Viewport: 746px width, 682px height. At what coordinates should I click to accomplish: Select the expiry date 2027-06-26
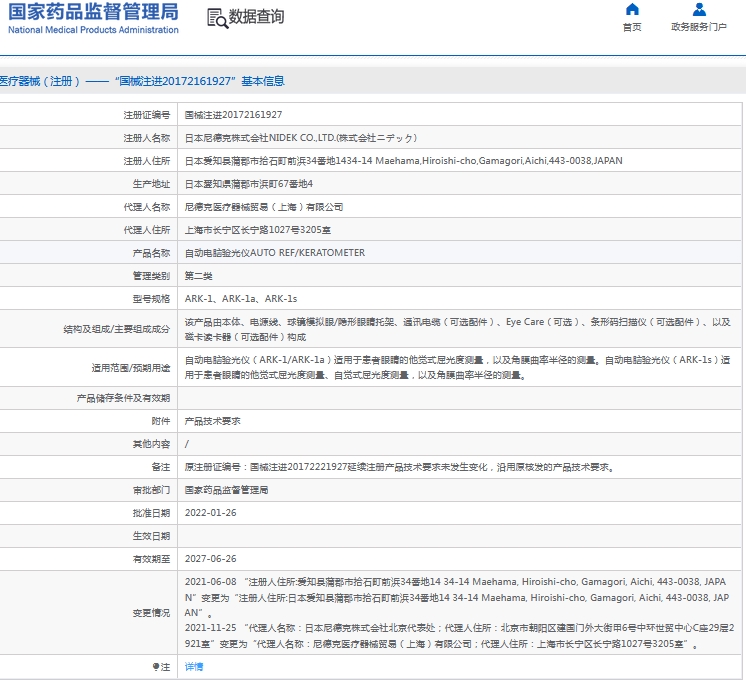210,559
